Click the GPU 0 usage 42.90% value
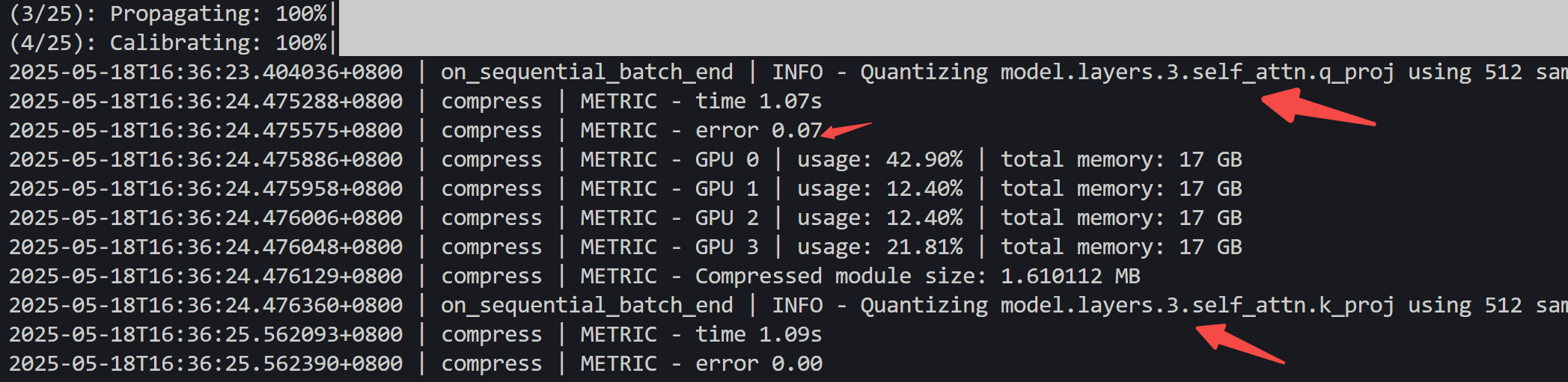This screenshot has height=382, width=1568. pyautogui.click(x=924, y=160)
